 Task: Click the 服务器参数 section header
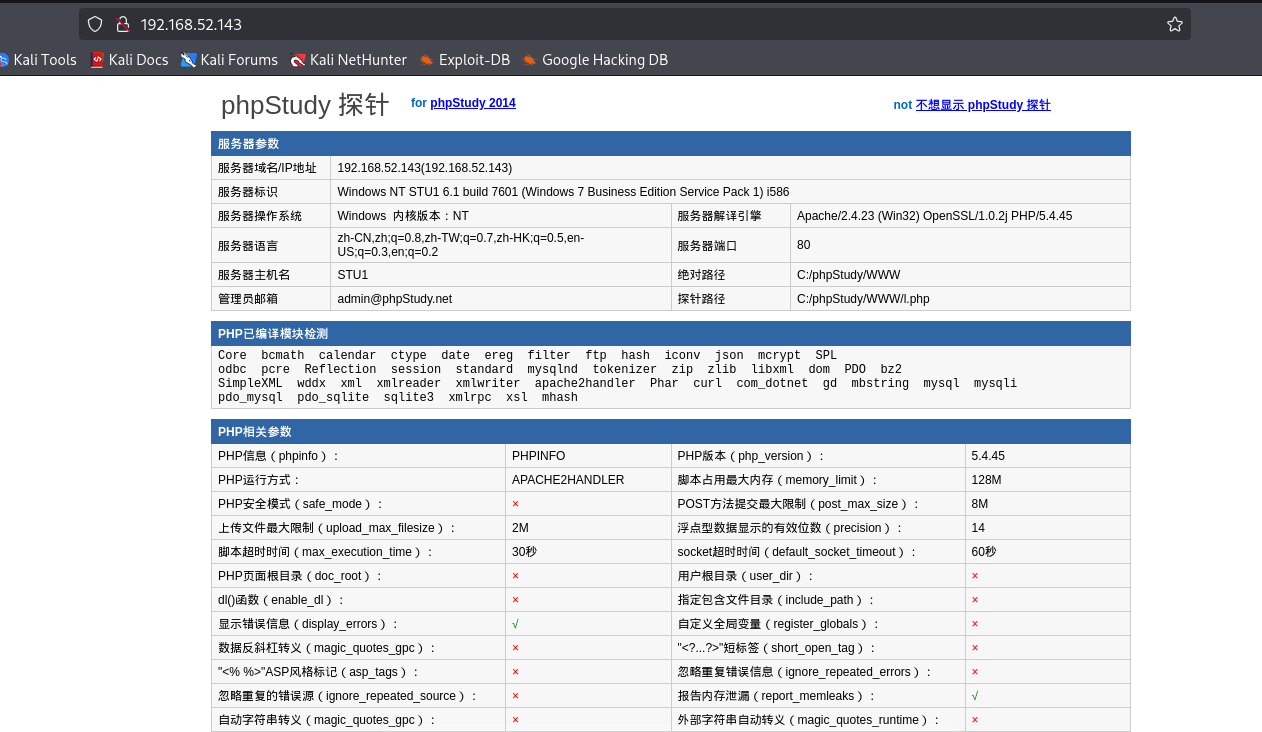249,144
